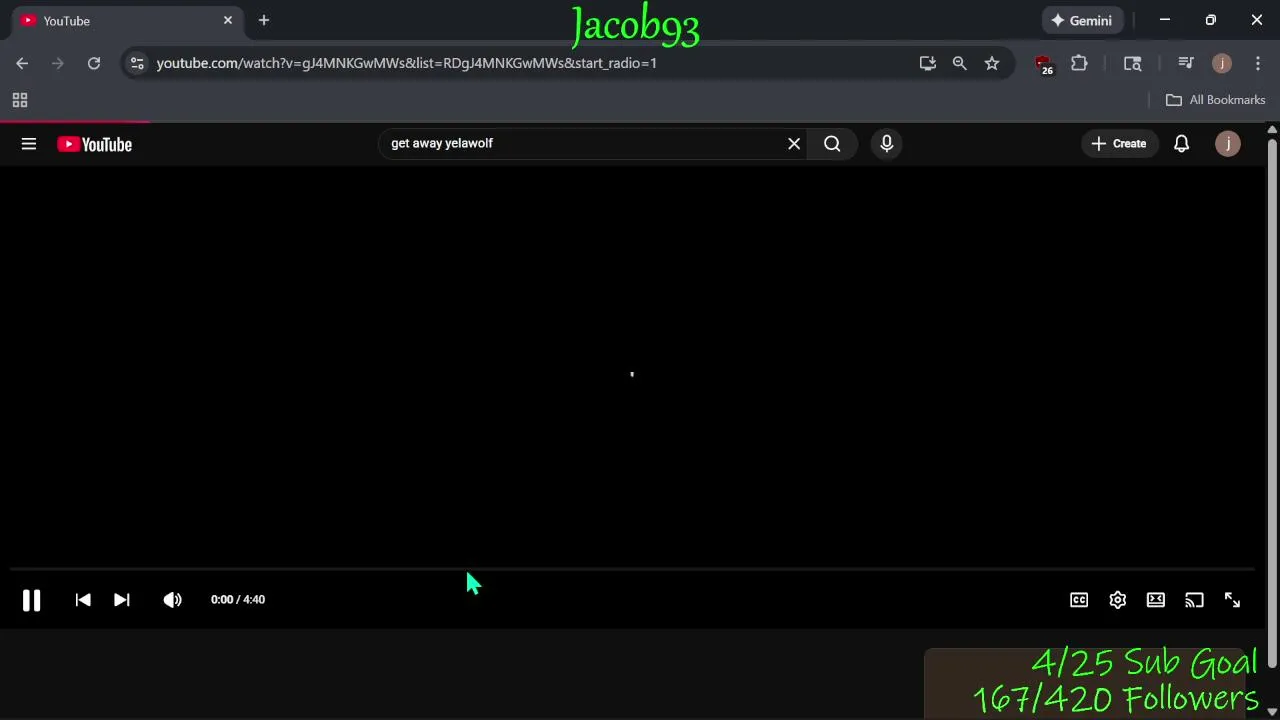
Task: Toggle closed captions on the player
Action: click(x=1079, y=600)
